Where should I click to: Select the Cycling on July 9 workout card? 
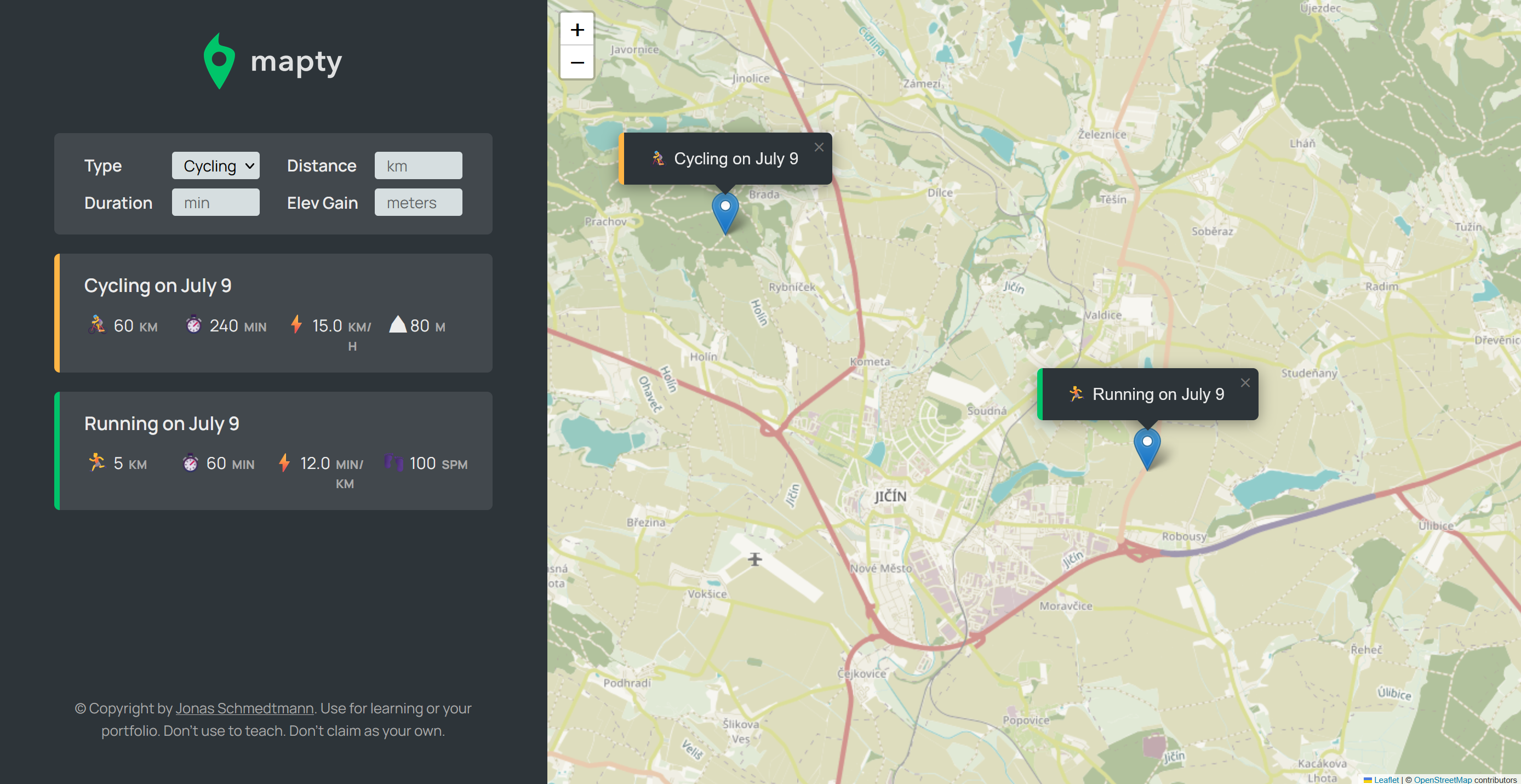[273, 313]
